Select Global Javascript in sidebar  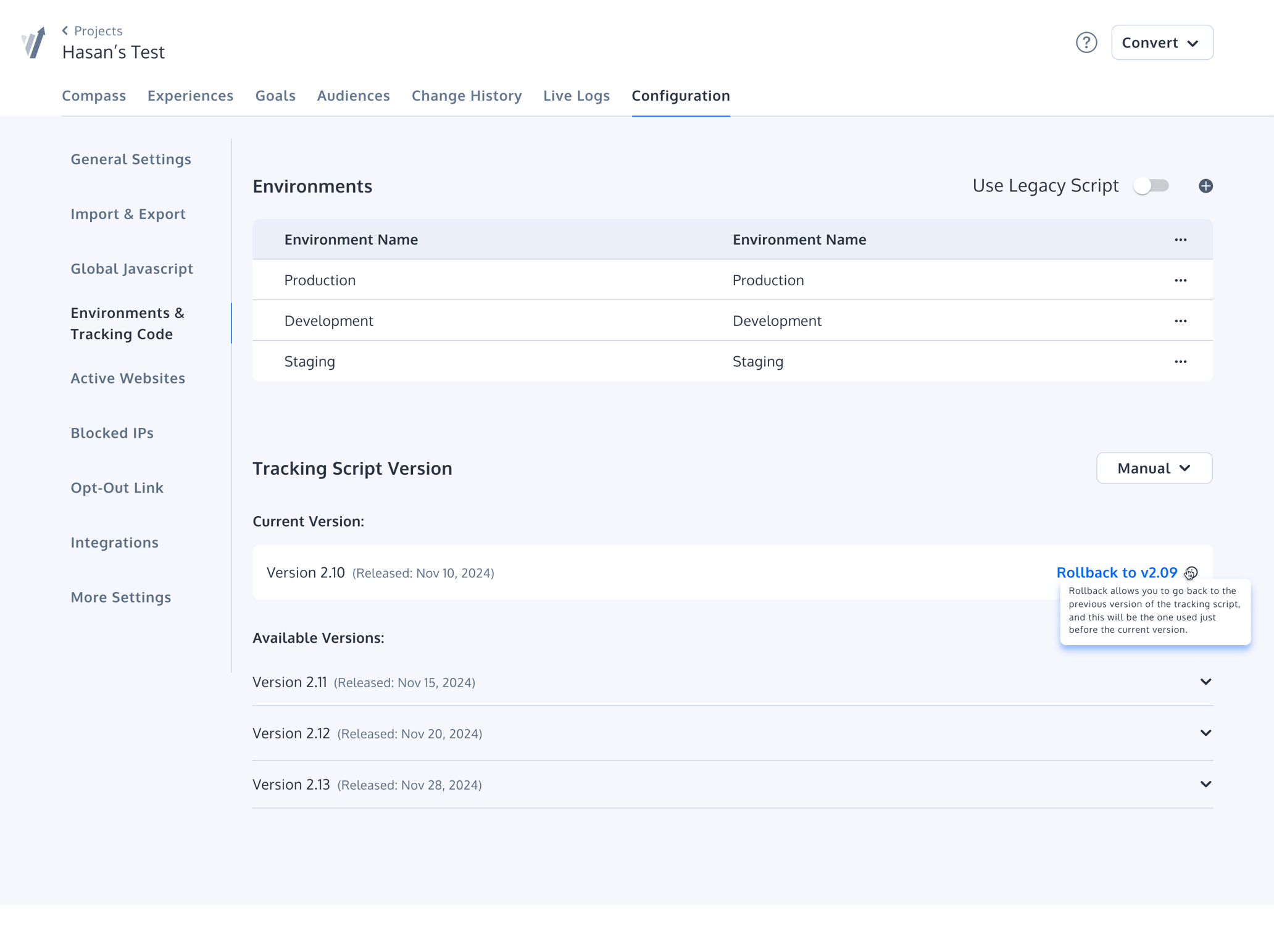[x=131, y=269]
